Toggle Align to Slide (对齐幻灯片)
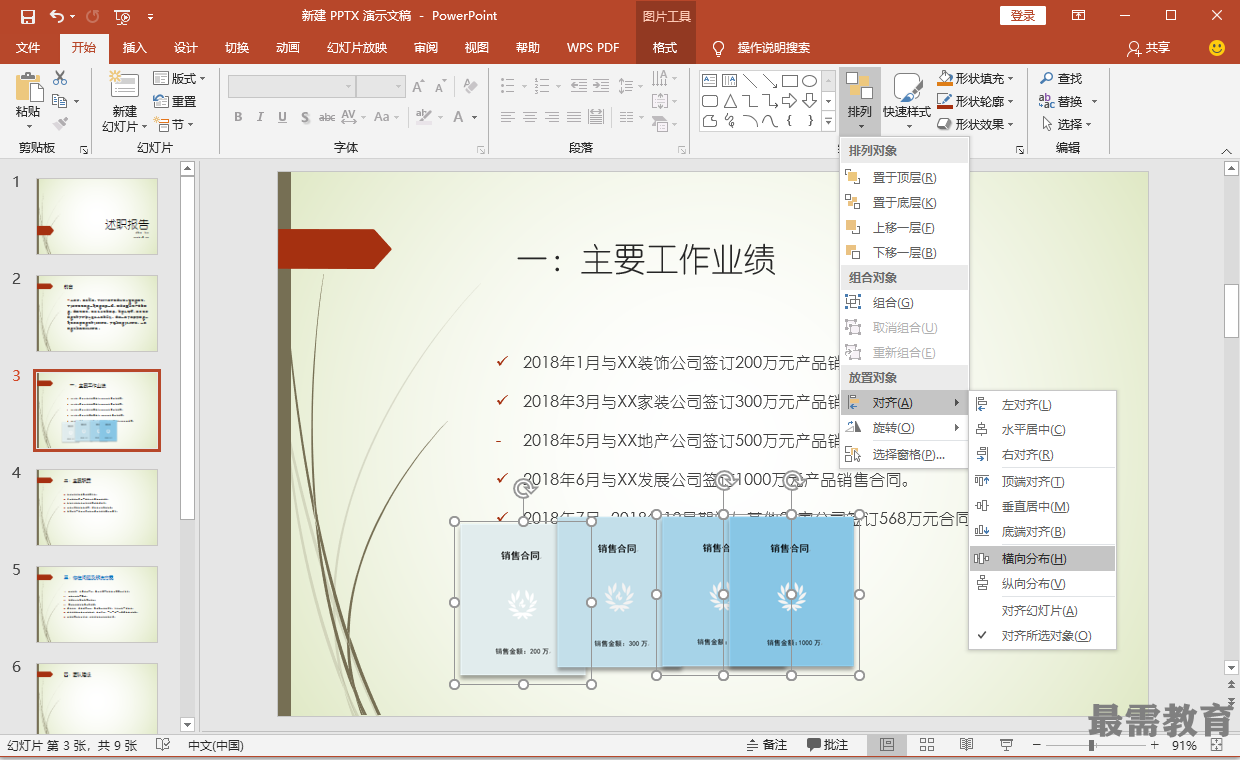This screenshot has width=1240, height=760. (1042, 611)
